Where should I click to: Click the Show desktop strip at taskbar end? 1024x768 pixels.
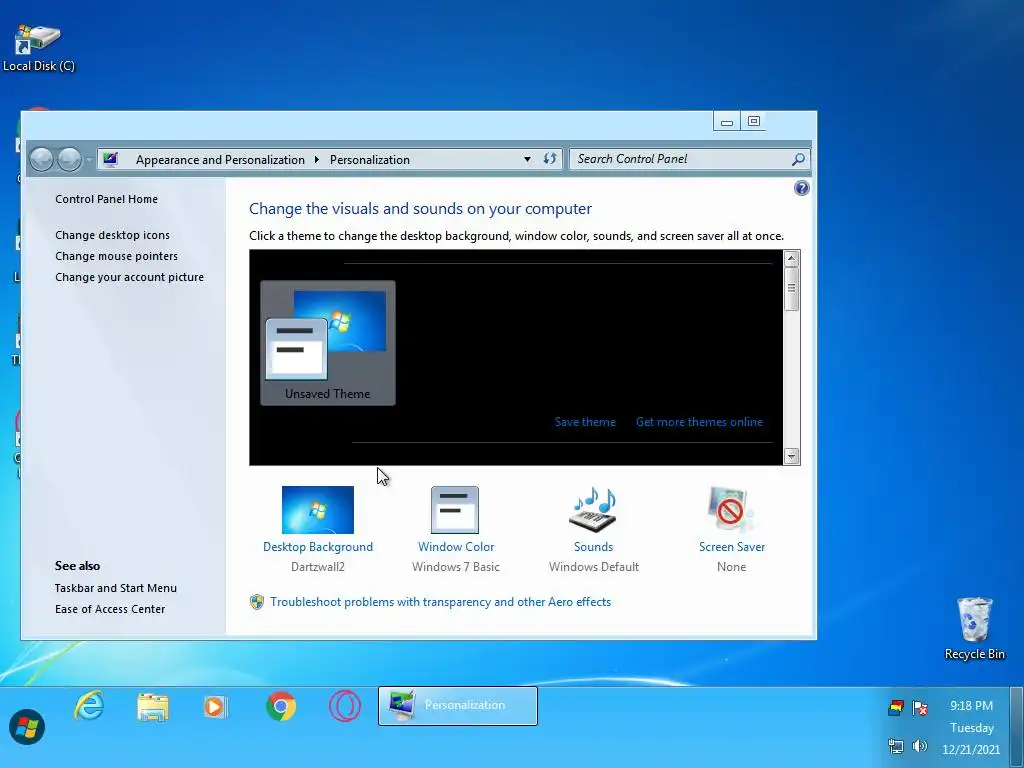click(x=1017, y=727)
